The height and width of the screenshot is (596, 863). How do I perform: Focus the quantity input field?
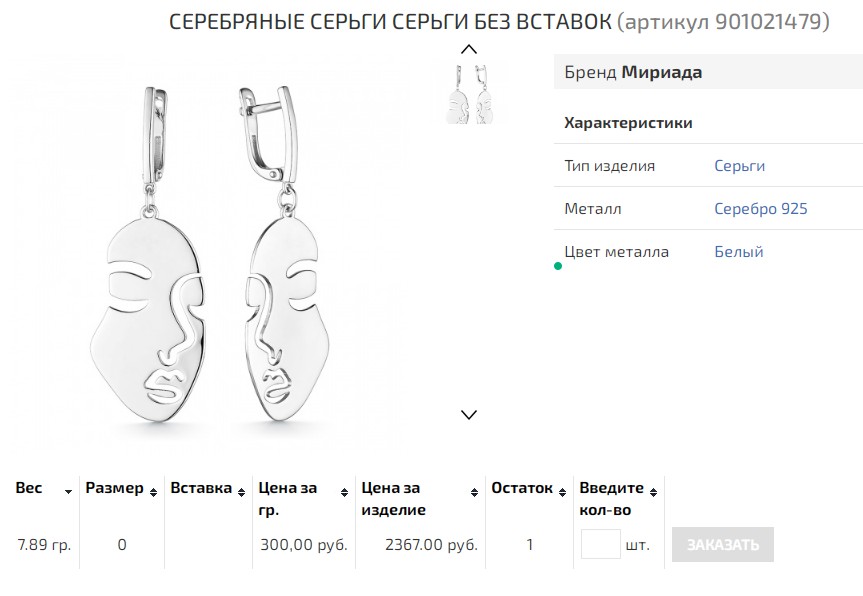pyautogui.click(x=600, y=545)
